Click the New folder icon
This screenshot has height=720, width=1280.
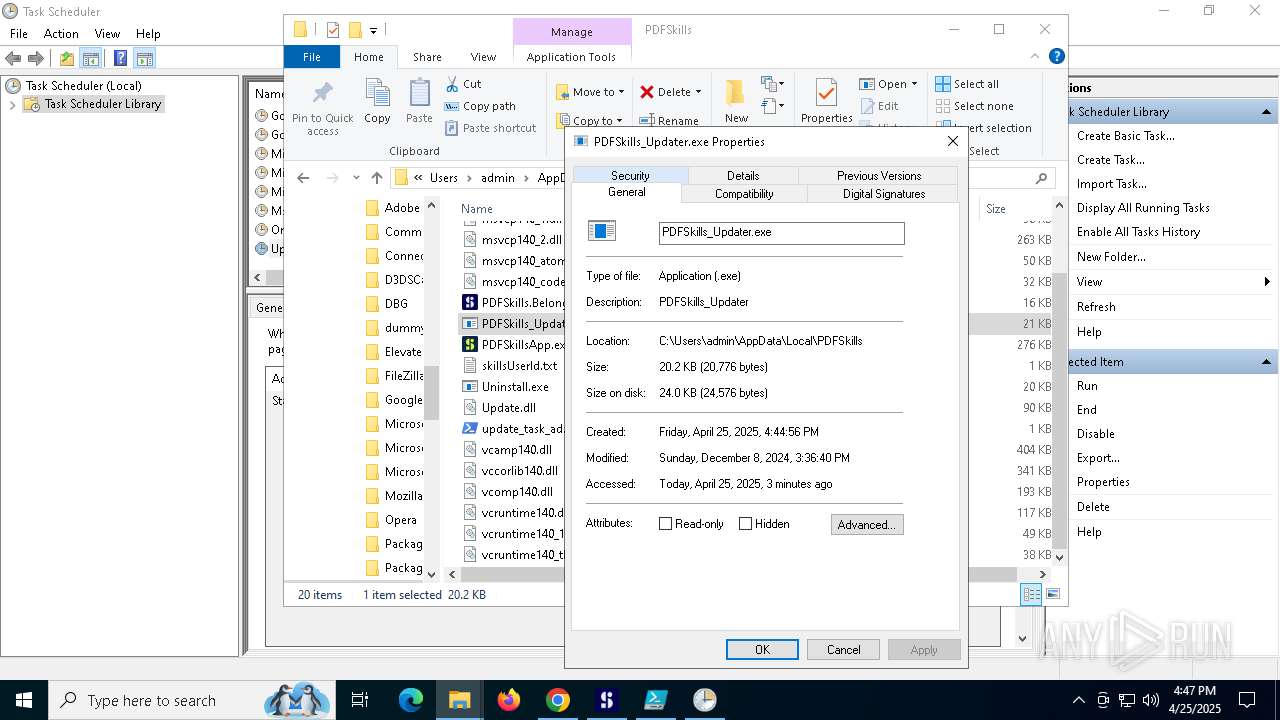coord(735,93)
